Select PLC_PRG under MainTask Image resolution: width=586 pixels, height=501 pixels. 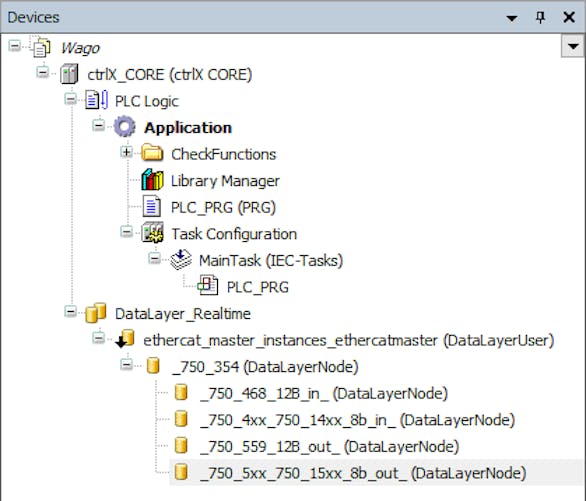[x=258, y=287]
